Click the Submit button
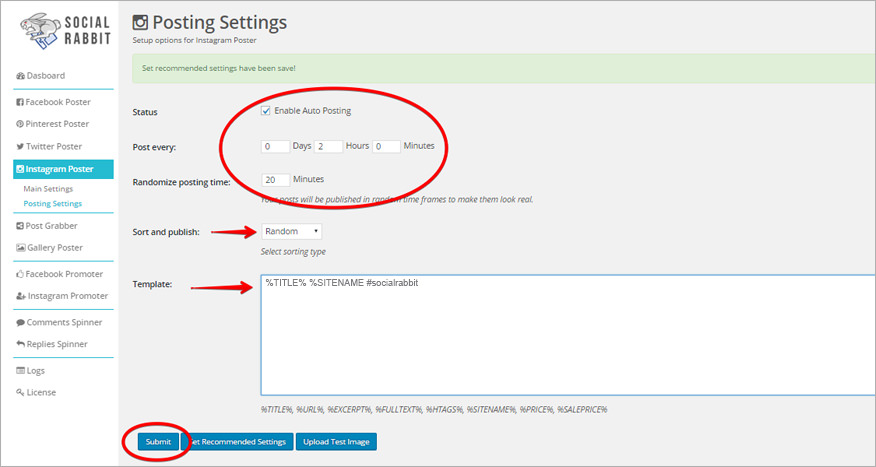The width and height of the screenshot is (876, 467). point(159,442)
